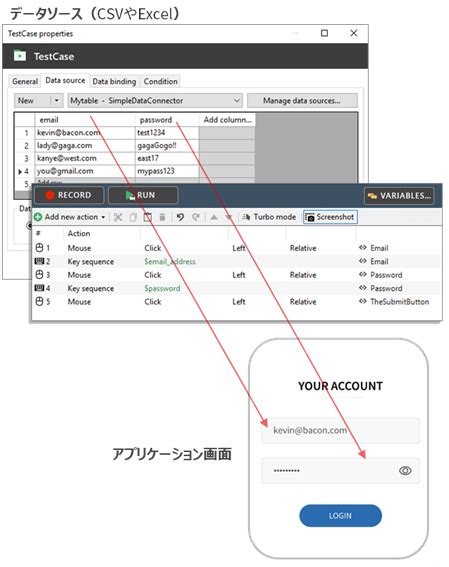Close the TestCase properties window
The image size is (449, 567).
(354, 33)
